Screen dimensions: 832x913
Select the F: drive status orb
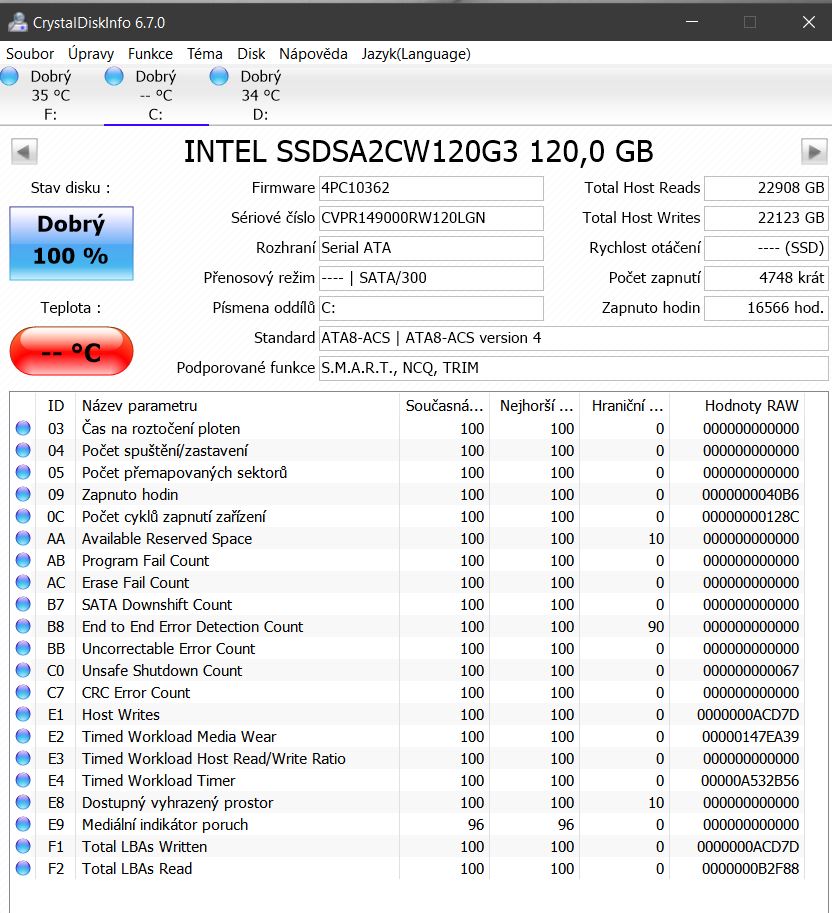click(10, 77)
